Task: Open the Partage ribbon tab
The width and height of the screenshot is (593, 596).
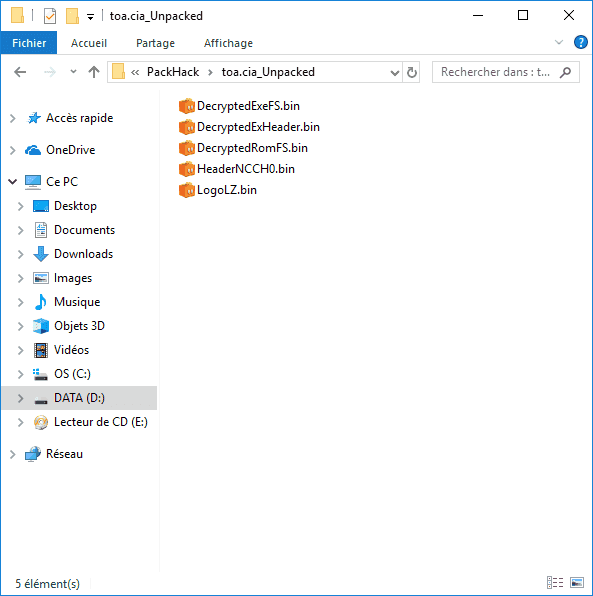Action: pos(155,43)
